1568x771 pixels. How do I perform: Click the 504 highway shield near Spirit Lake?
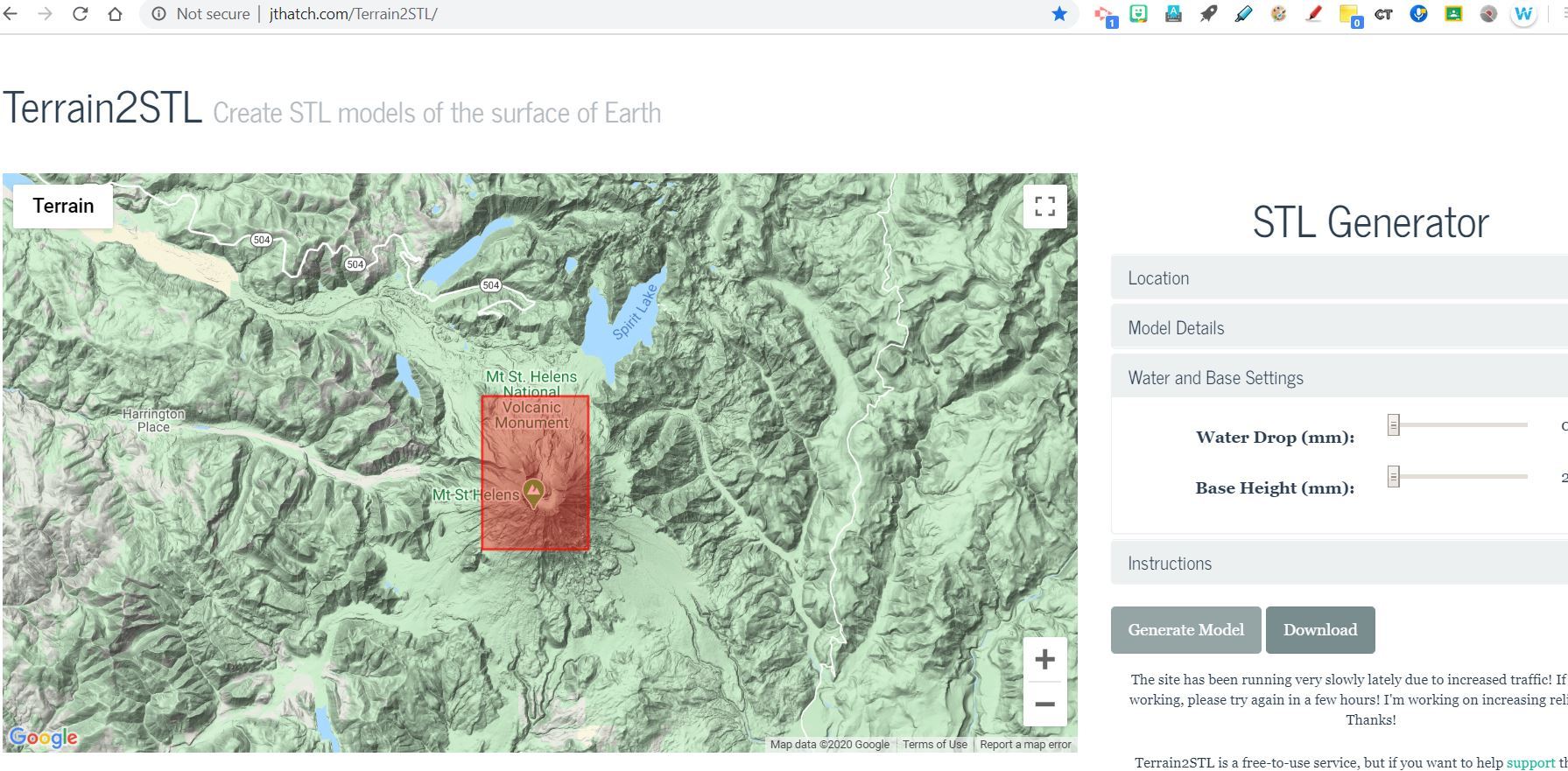(490, 285)
